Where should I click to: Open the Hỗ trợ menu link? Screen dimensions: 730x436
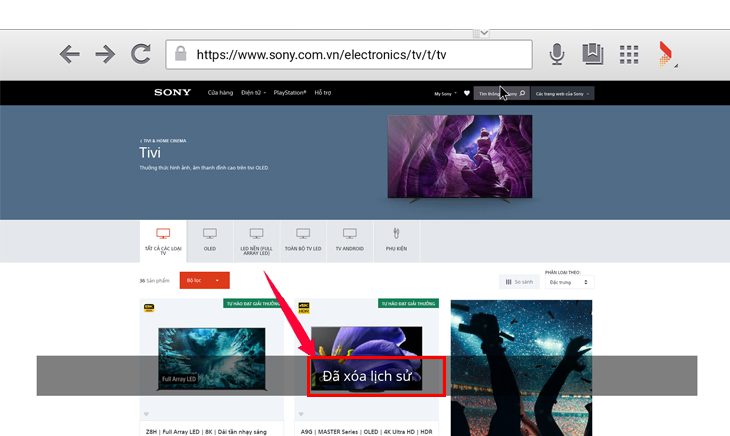tap(323, 93)
